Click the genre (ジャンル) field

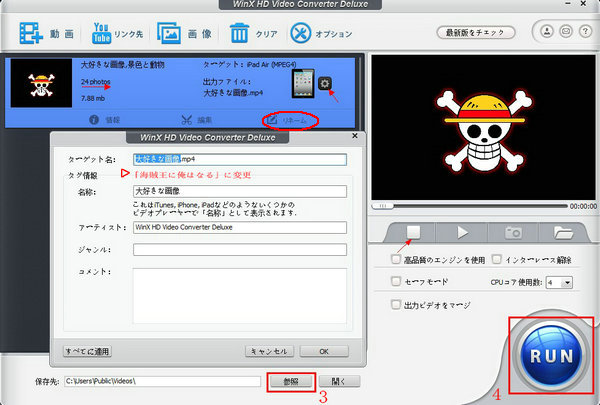point(240,250)
